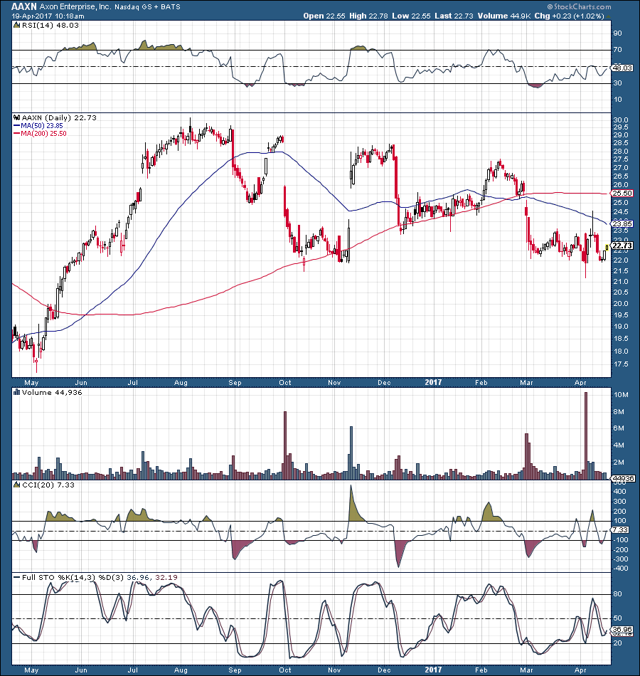This screenshot has width=640, height=676.
Task: Click the 70 level on RSI axis
Action: 618,50
